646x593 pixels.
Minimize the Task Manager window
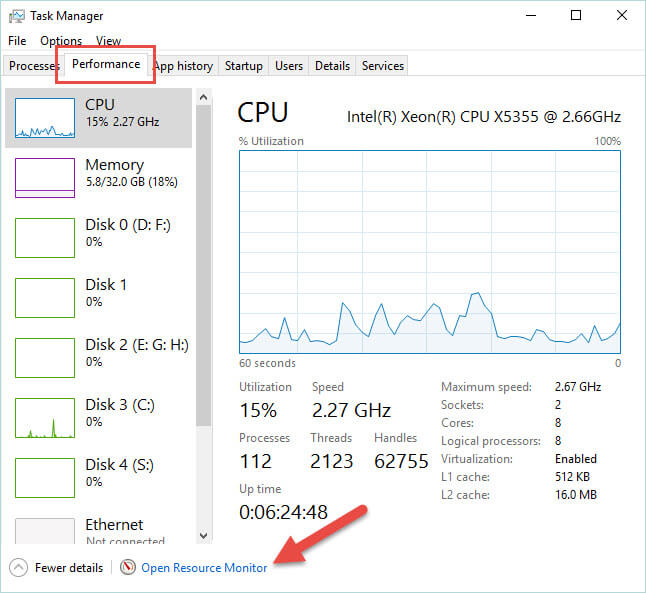tap(531, 16)
